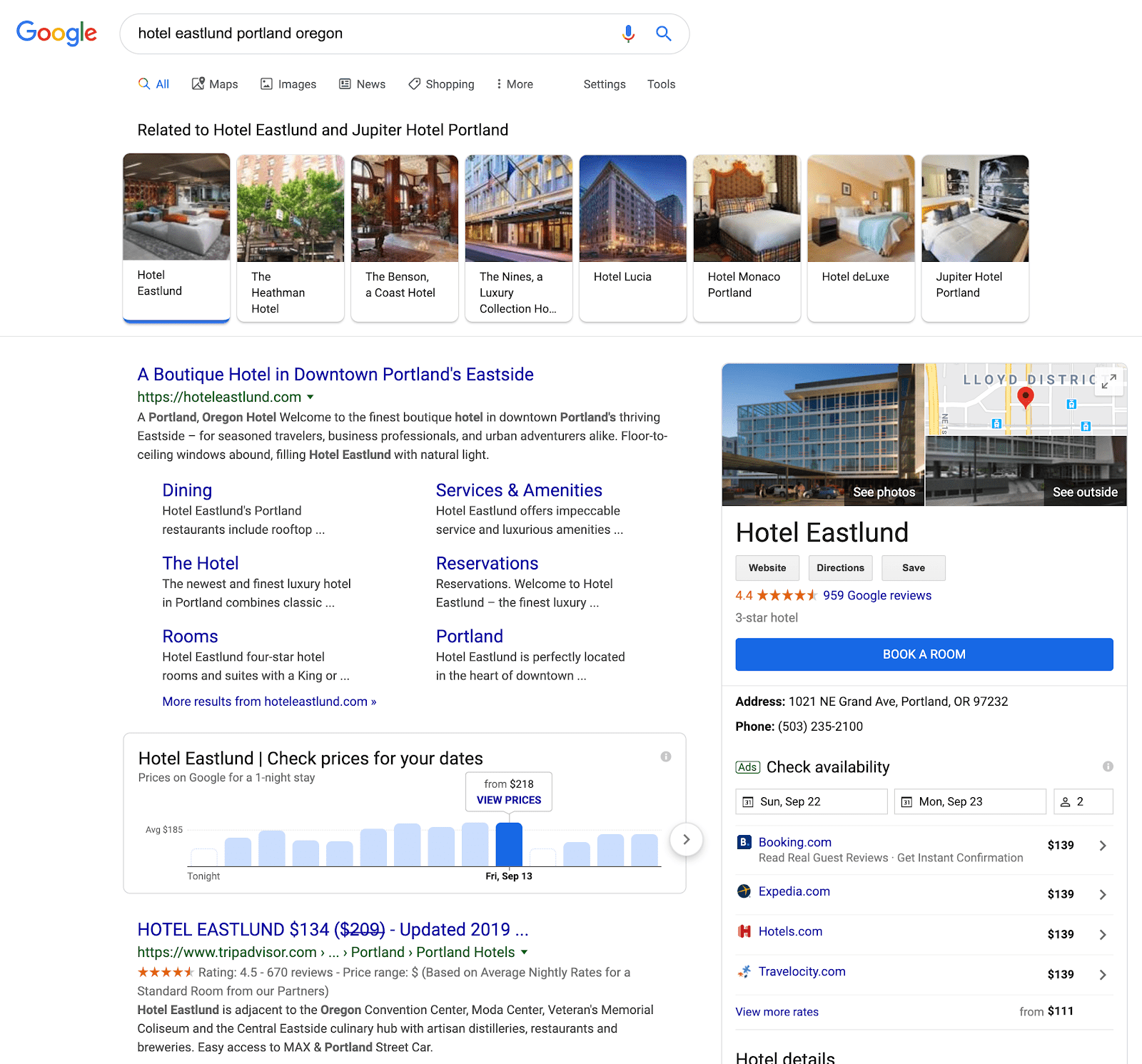Open TripAdvisor HOTEL EASTLUND result

tap(333, 930)
